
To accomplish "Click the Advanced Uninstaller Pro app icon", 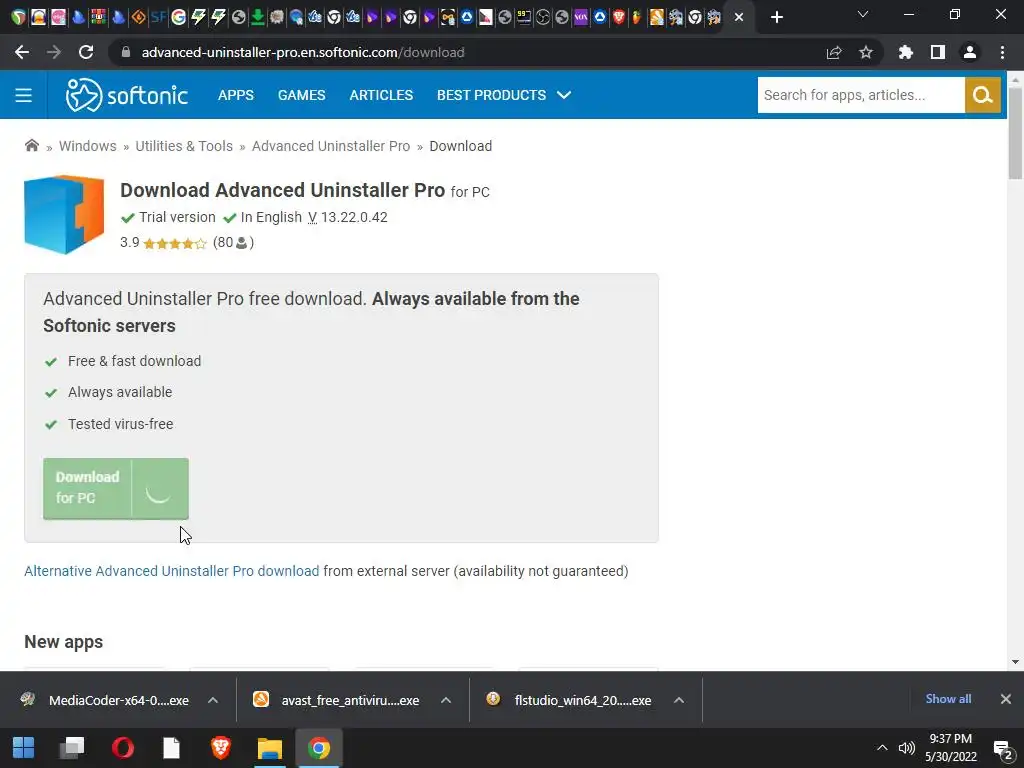I will pyautogui.click(x=64, y=214).
